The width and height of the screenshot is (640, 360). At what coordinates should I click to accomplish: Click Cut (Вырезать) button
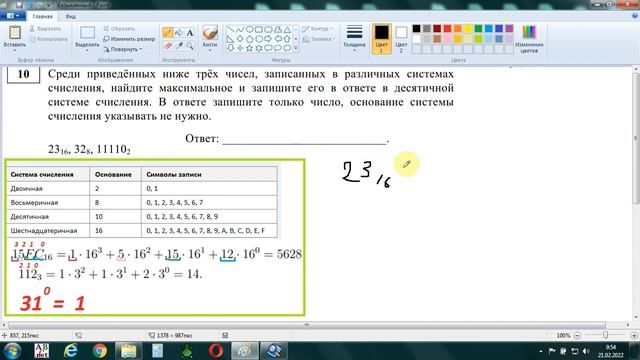click(45, 29)
